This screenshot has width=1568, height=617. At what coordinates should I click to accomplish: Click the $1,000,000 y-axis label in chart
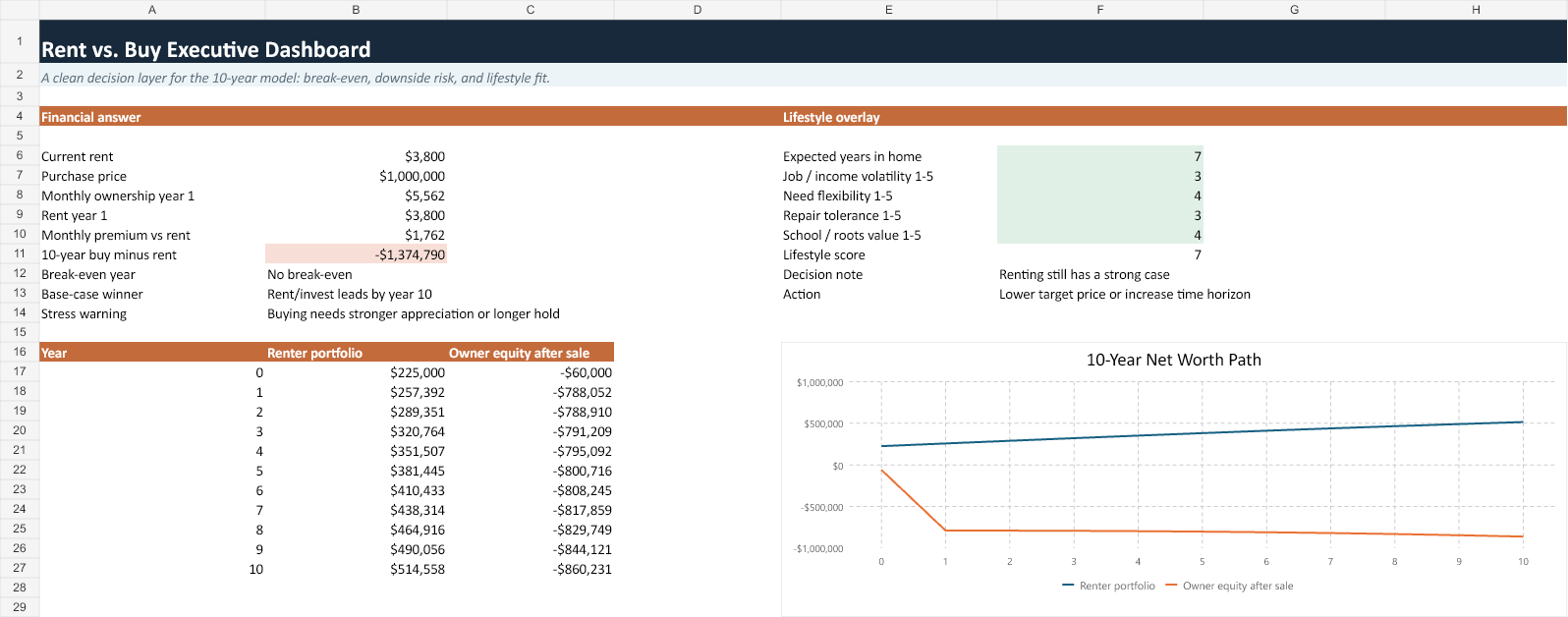pos(819,382)
